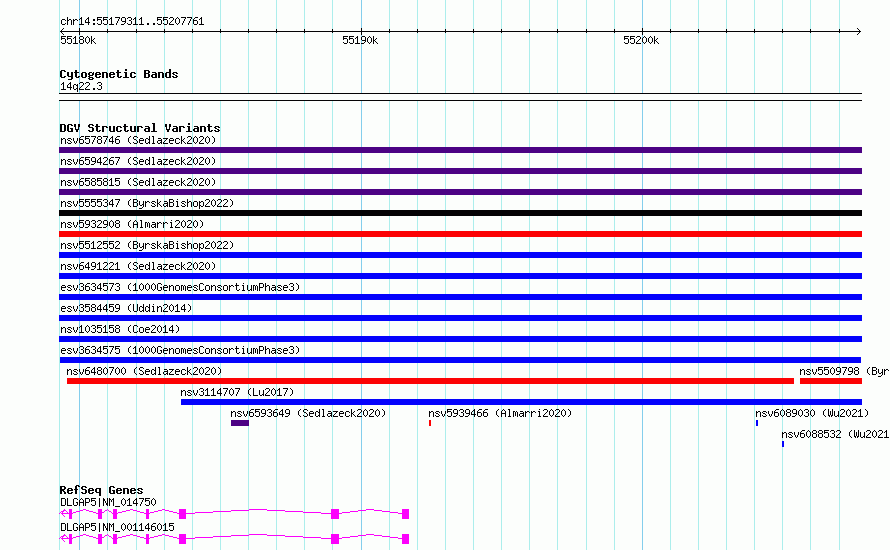Click the red bar for nsv5932908
Image resolution: width=890 pixels, height=550 pixels.
460,234
